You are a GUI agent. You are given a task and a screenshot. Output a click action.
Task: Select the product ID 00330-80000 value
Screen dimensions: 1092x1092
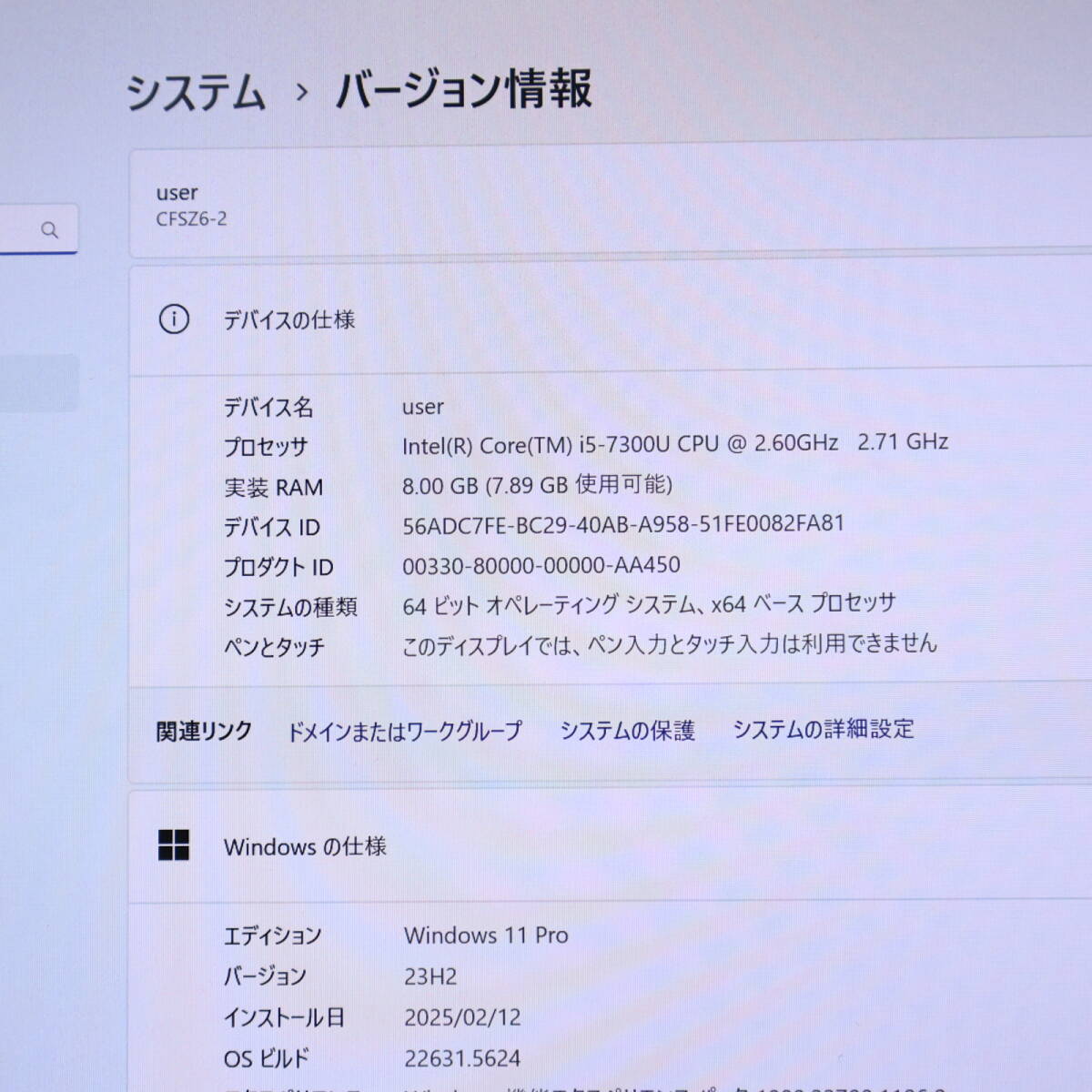pos(541,565)
